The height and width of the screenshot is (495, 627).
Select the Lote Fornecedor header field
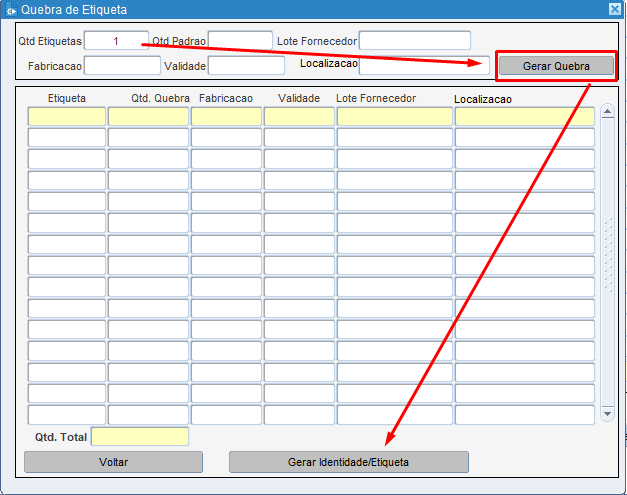414,41
